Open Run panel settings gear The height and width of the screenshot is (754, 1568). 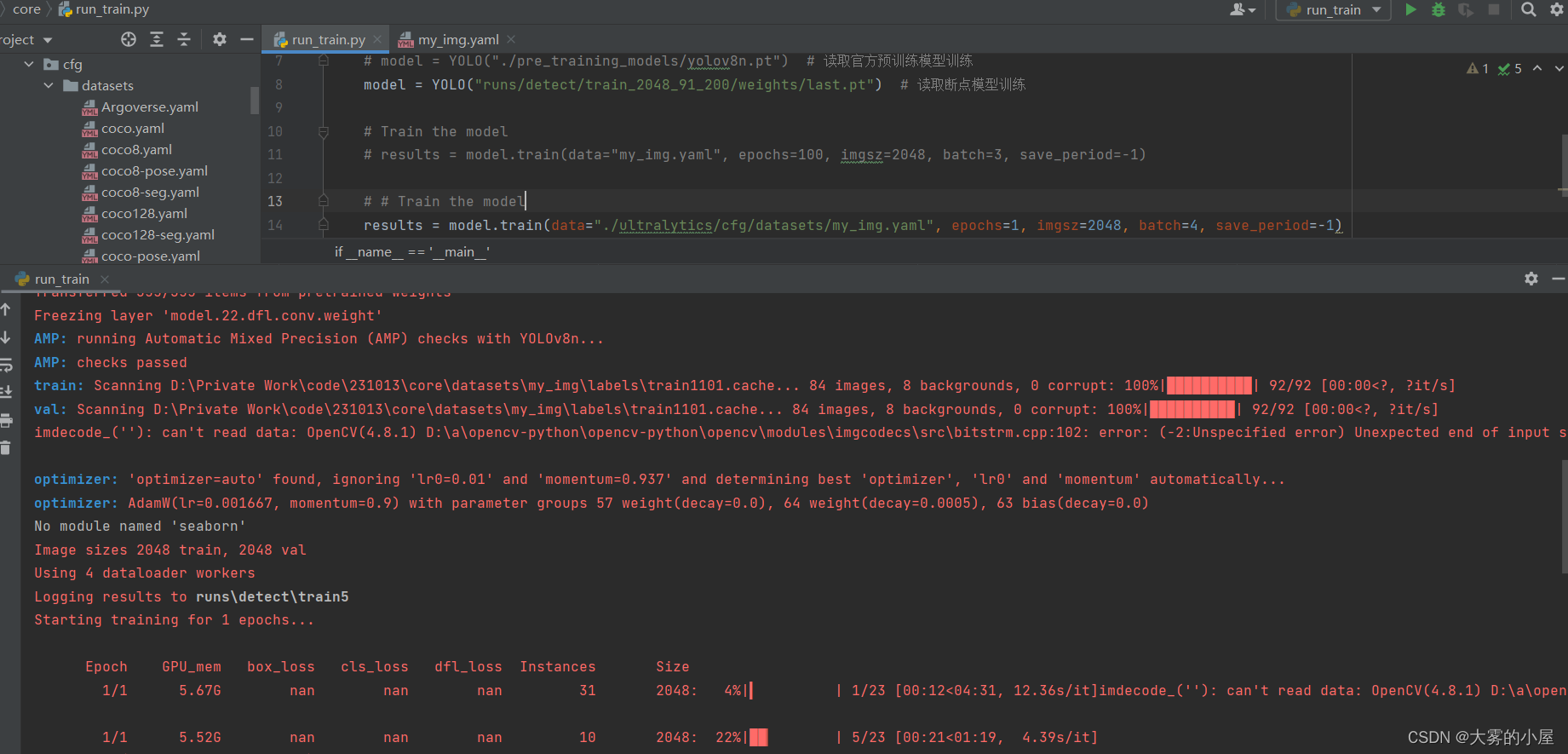point(1531,279)
